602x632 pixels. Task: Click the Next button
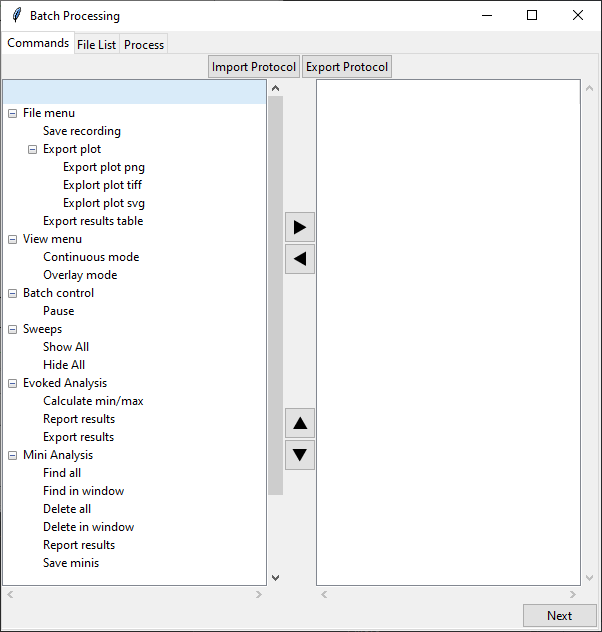pyautogui.click(x=559, y=615)
